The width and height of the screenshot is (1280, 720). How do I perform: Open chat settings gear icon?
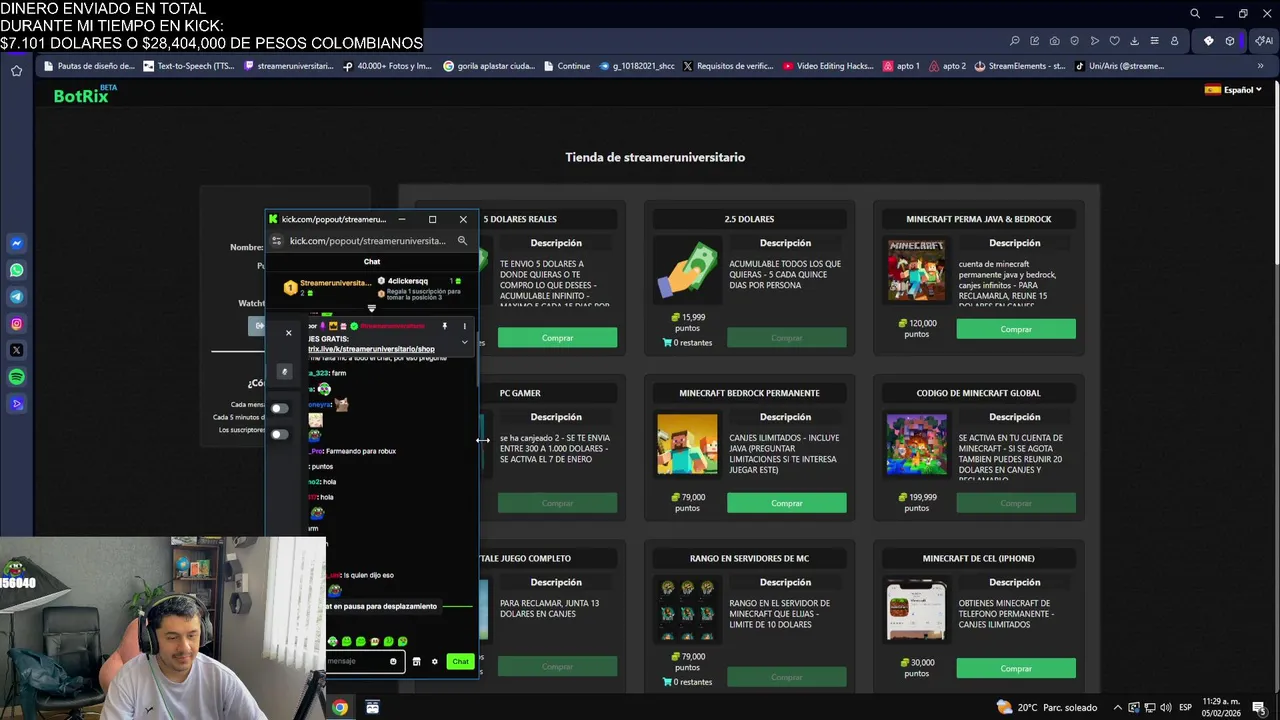point(434,661)
